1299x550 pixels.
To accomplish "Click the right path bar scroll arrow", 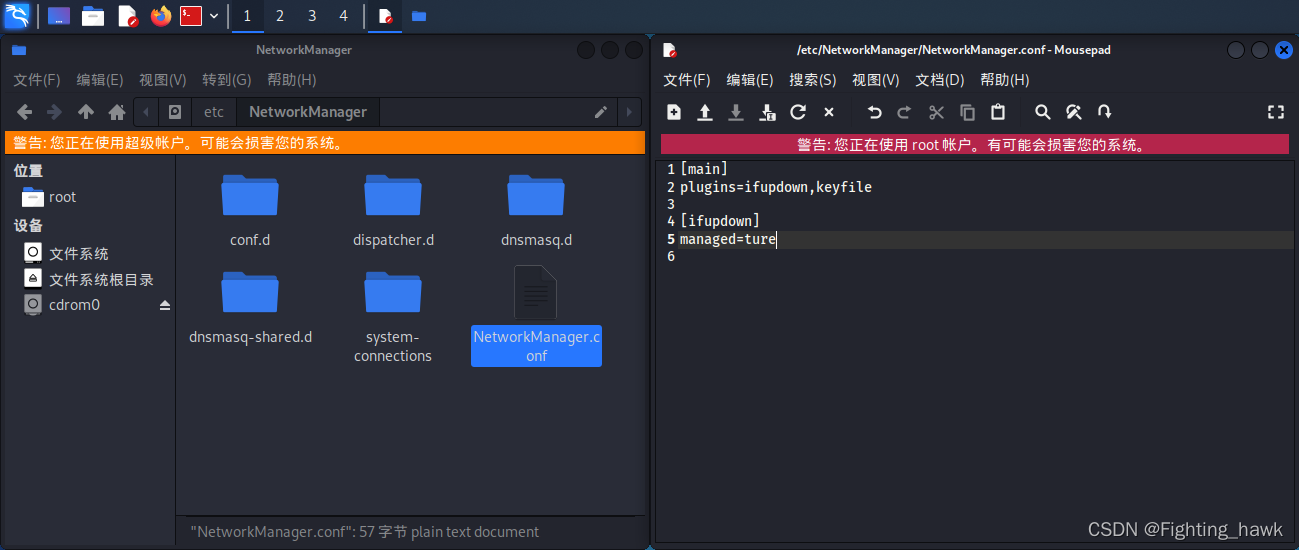I will point(629,112).
